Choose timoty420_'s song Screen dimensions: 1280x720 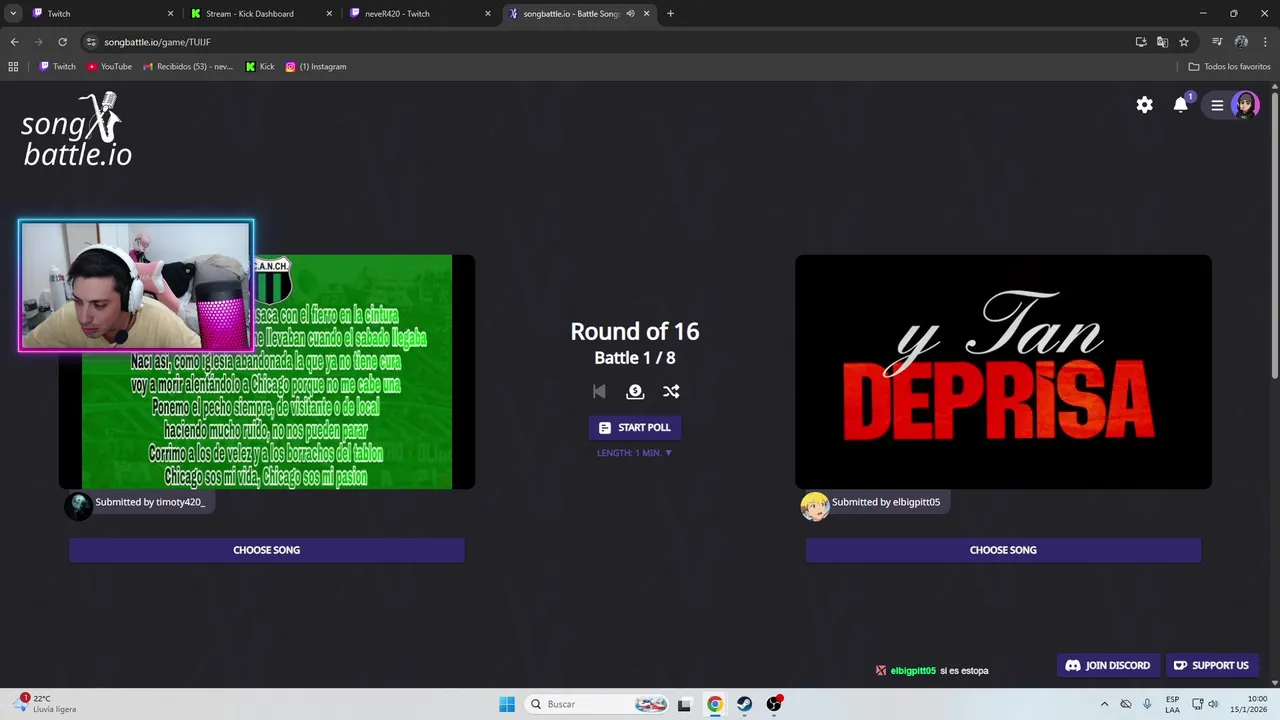(x=267, y=550)
